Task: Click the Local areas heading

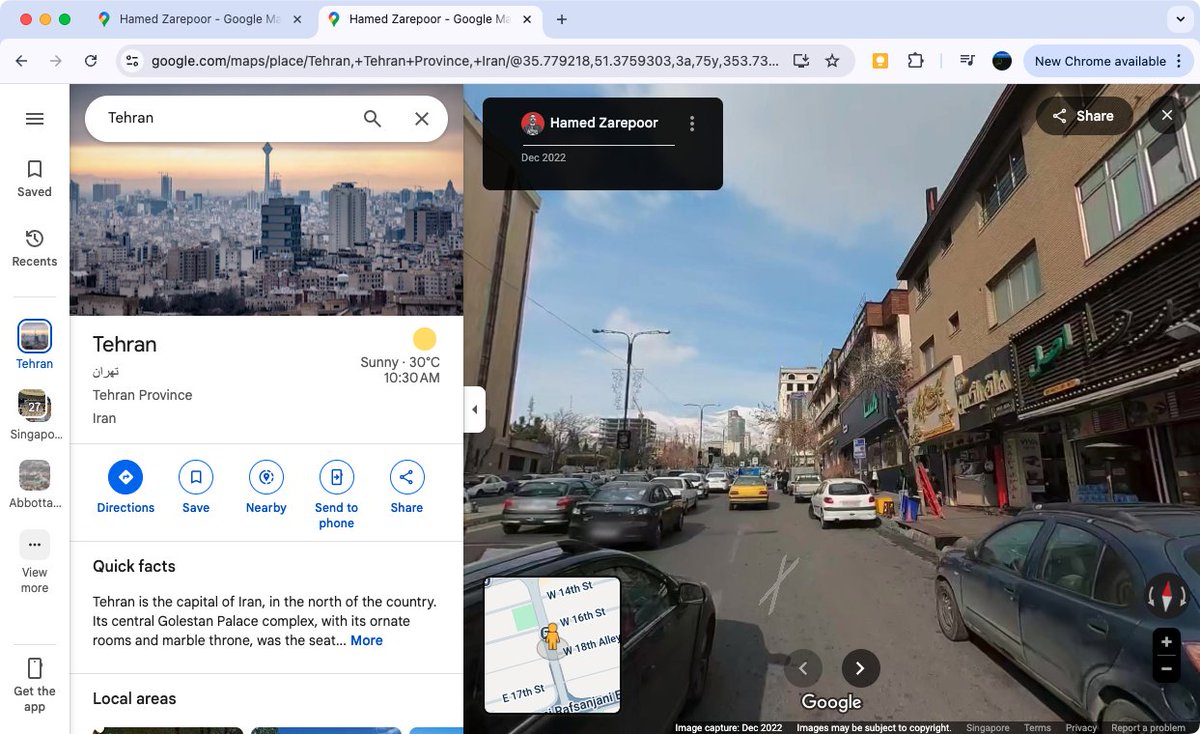Action: 134,699
